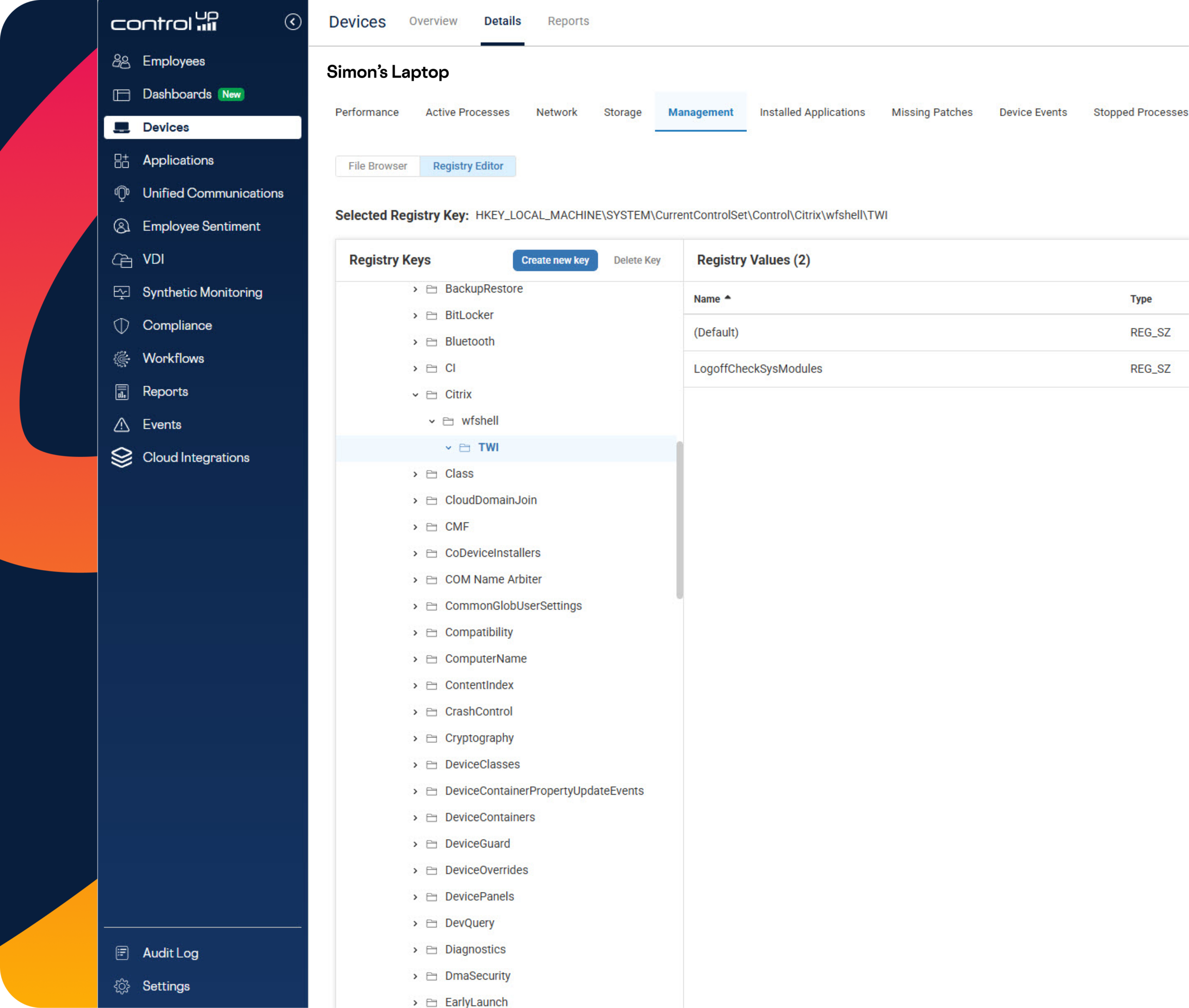Select the Registry Editor toggle
The image size is (1189, 1008).
[x=468, y=166]
